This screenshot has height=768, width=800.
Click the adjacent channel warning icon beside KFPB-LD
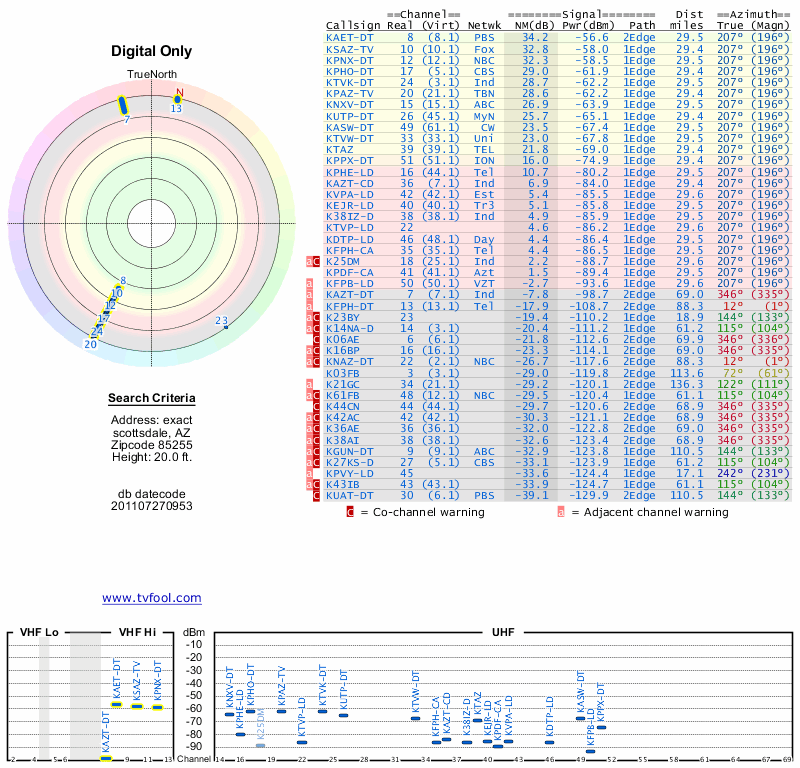[x=311, y=284]
